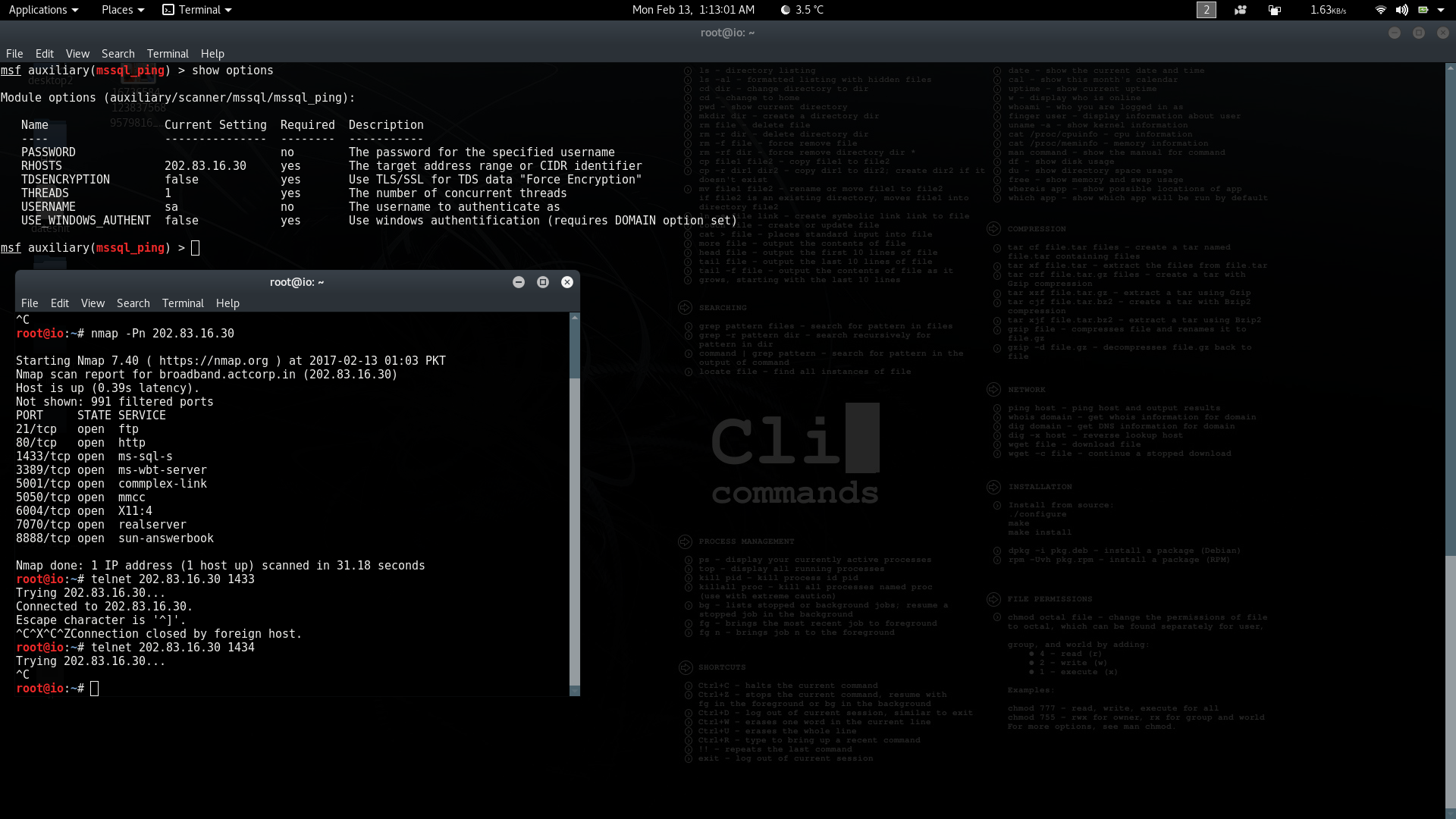The height and width of the screenshot is (819, 1456).
Task: Click the '21/tcp open ftp' line
Action: pyautogui.click(x=77, y=429)
